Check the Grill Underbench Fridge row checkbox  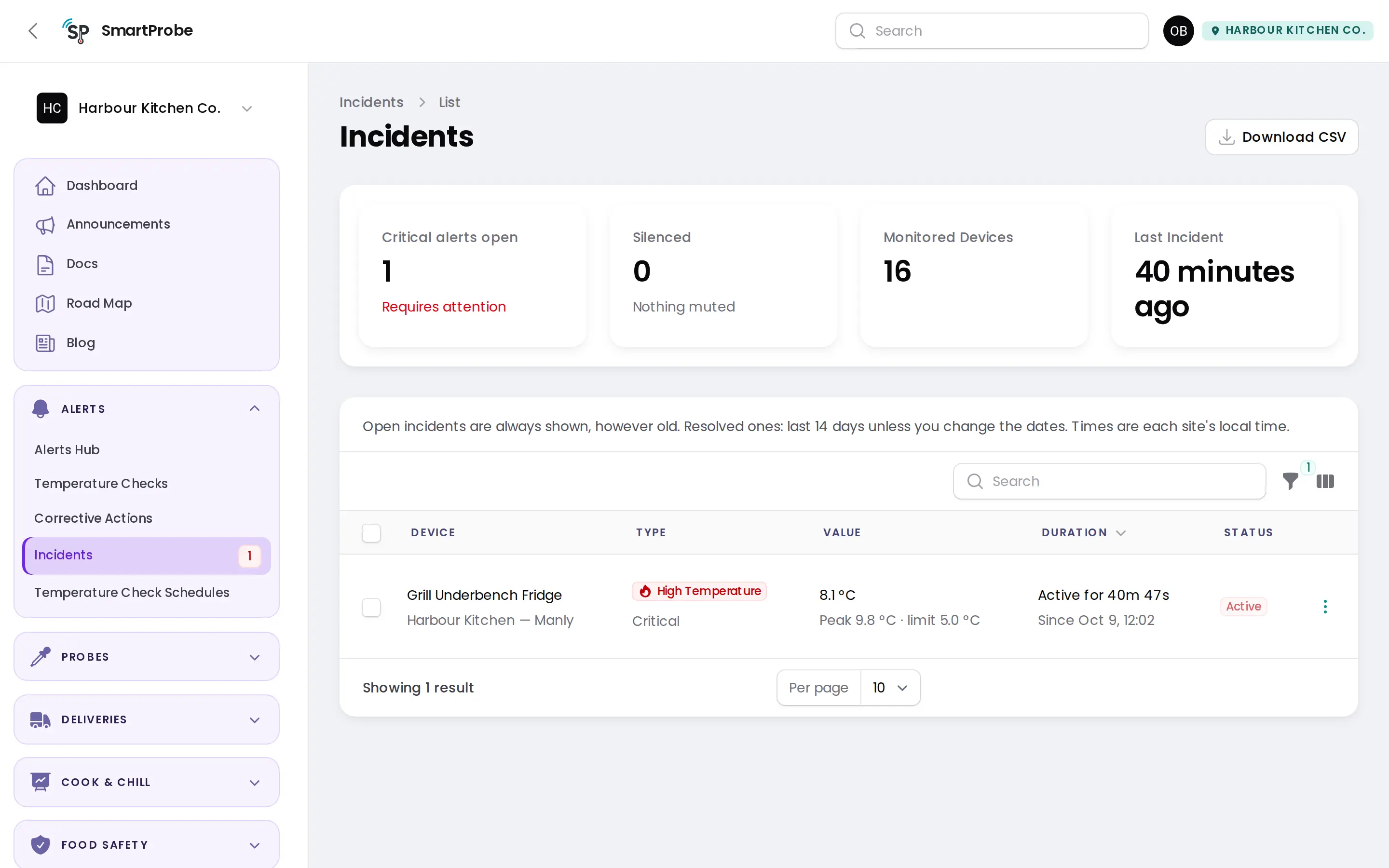[371, 607]
